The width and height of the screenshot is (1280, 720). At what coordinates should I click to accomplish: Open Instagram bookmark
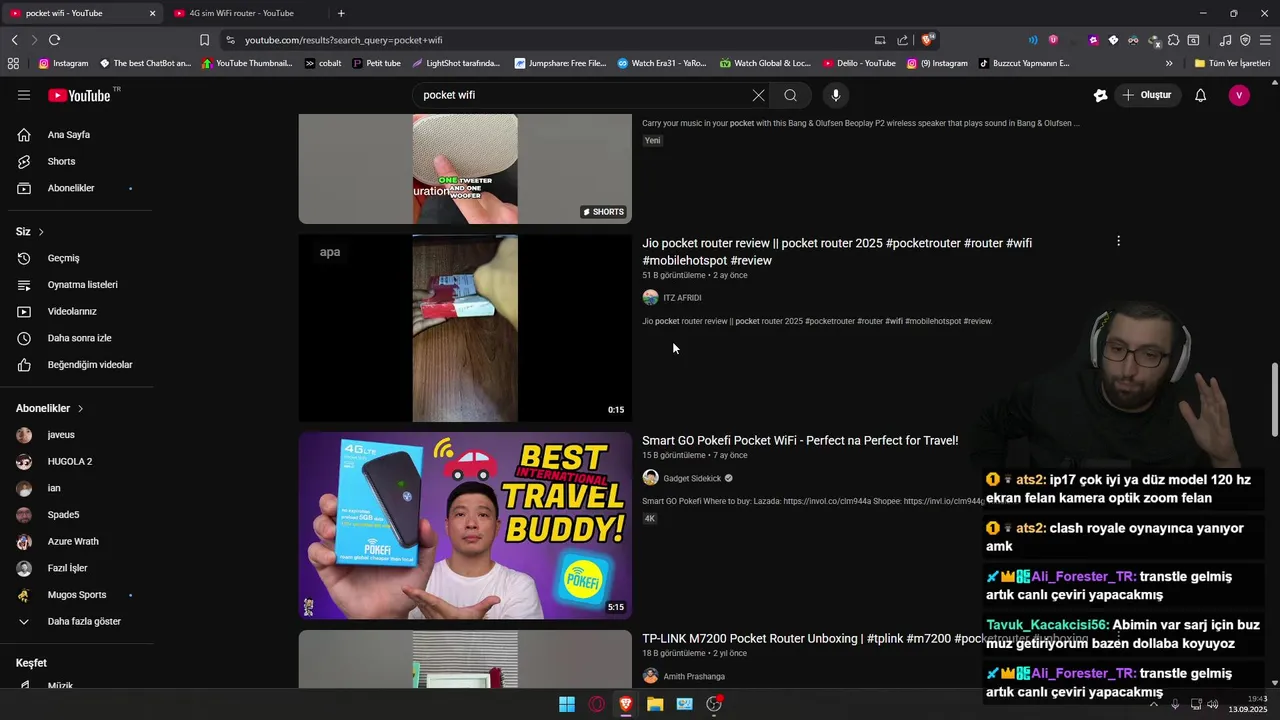point(63,63)
